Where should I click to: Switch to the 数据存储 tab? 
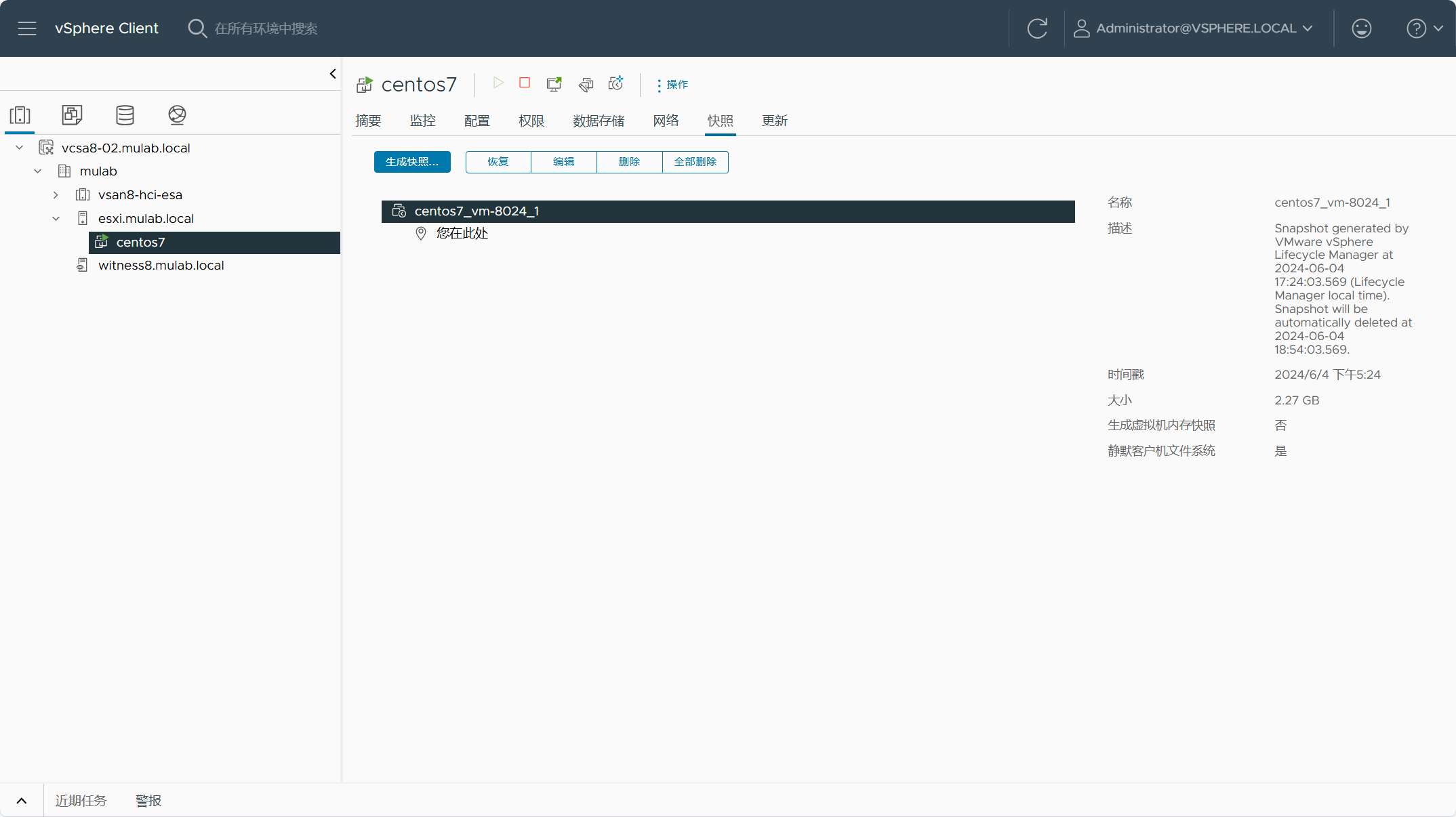599,121
